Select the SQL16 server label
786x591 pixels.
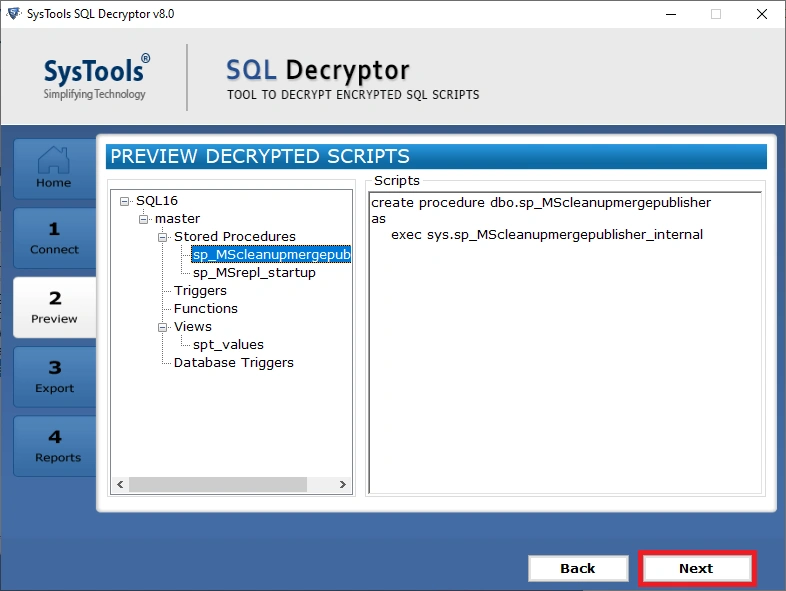(x=157, y=201)
